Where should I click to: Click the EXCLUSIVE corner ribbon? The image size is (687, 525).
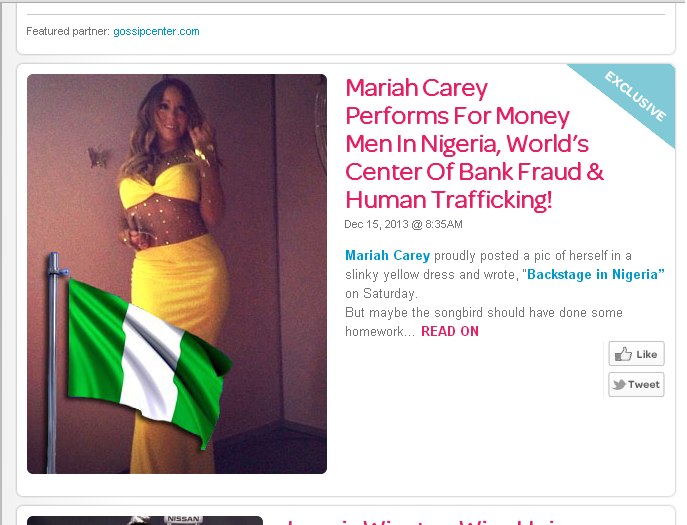pos(631,99)
